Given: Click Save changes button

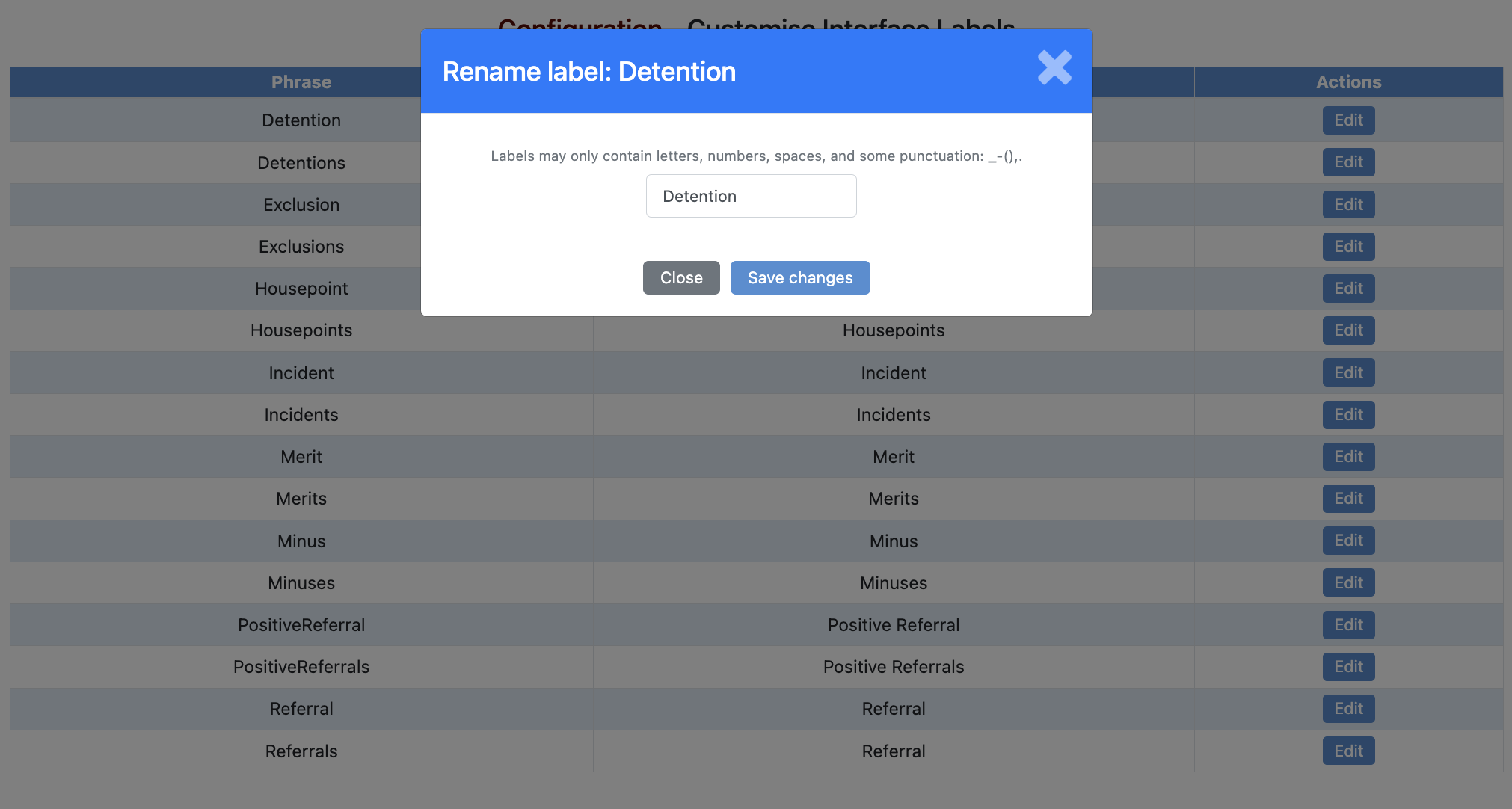Looking at the screenshot, I should pyautogui.click(x=800, y=277).
